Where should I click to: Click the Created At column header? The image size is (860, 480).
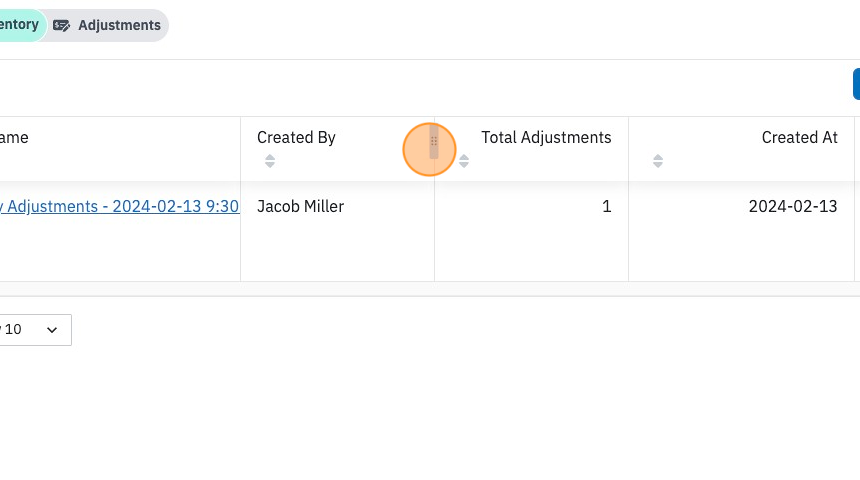(800, 137)
